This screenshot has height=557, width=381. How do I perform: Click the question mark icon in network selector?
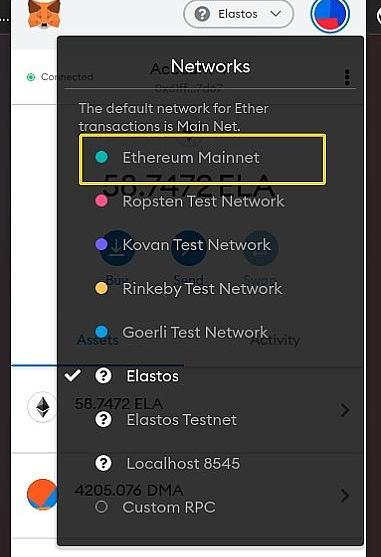pos(202,14)
